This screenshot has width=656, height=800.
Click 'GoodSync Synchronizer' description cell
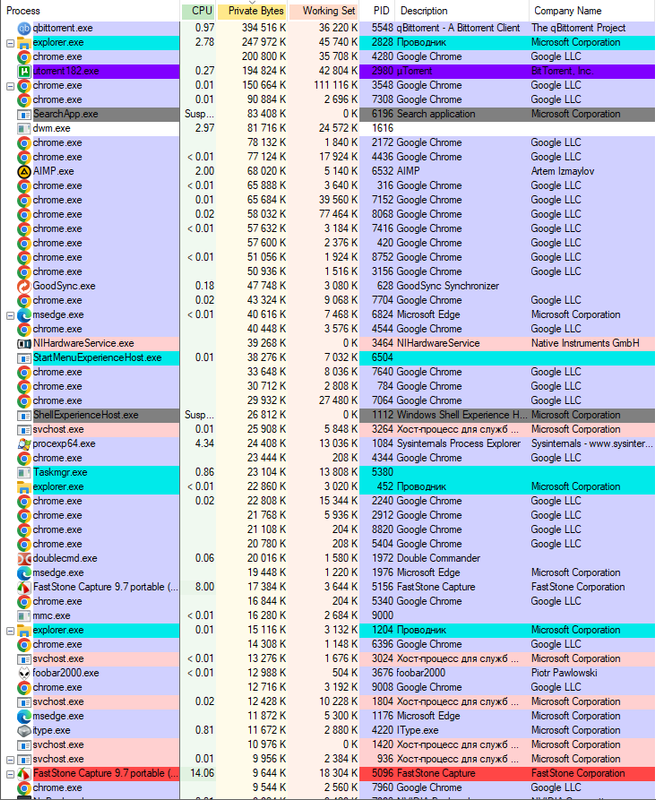(448, 286)
